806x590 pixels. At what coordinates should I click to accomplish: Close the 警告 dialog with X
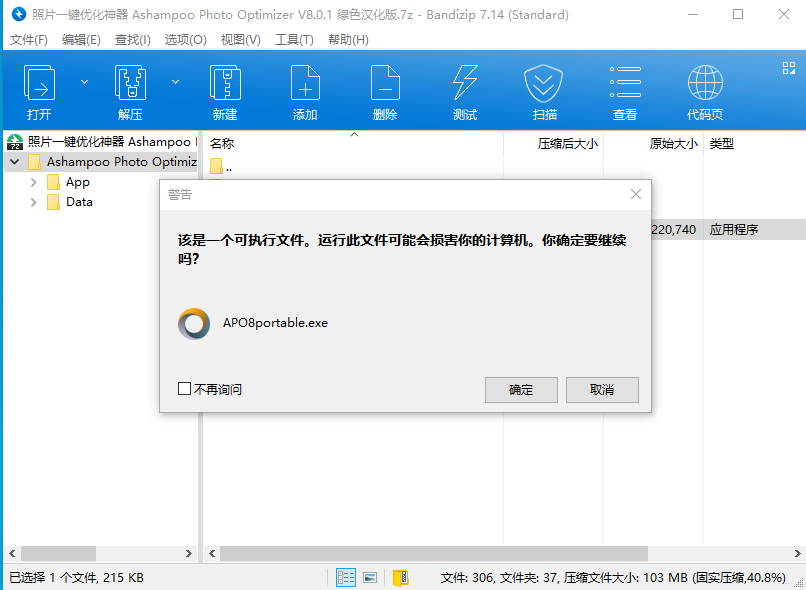click(x=636, y=194)
